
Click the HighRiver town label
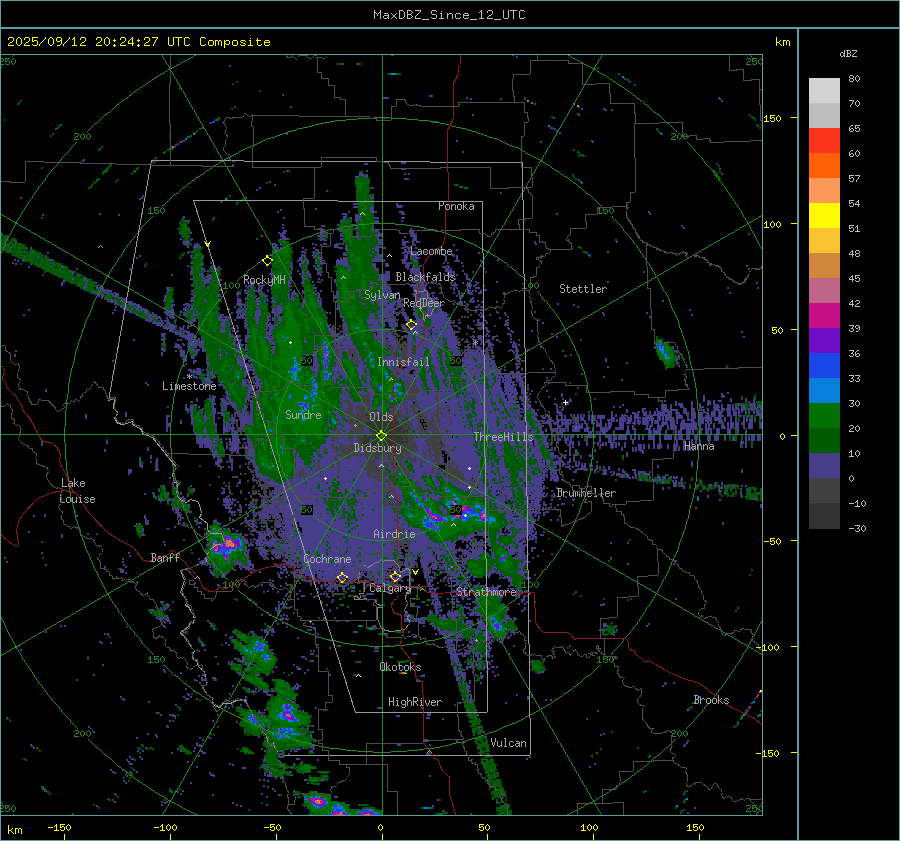coord(415,702)
